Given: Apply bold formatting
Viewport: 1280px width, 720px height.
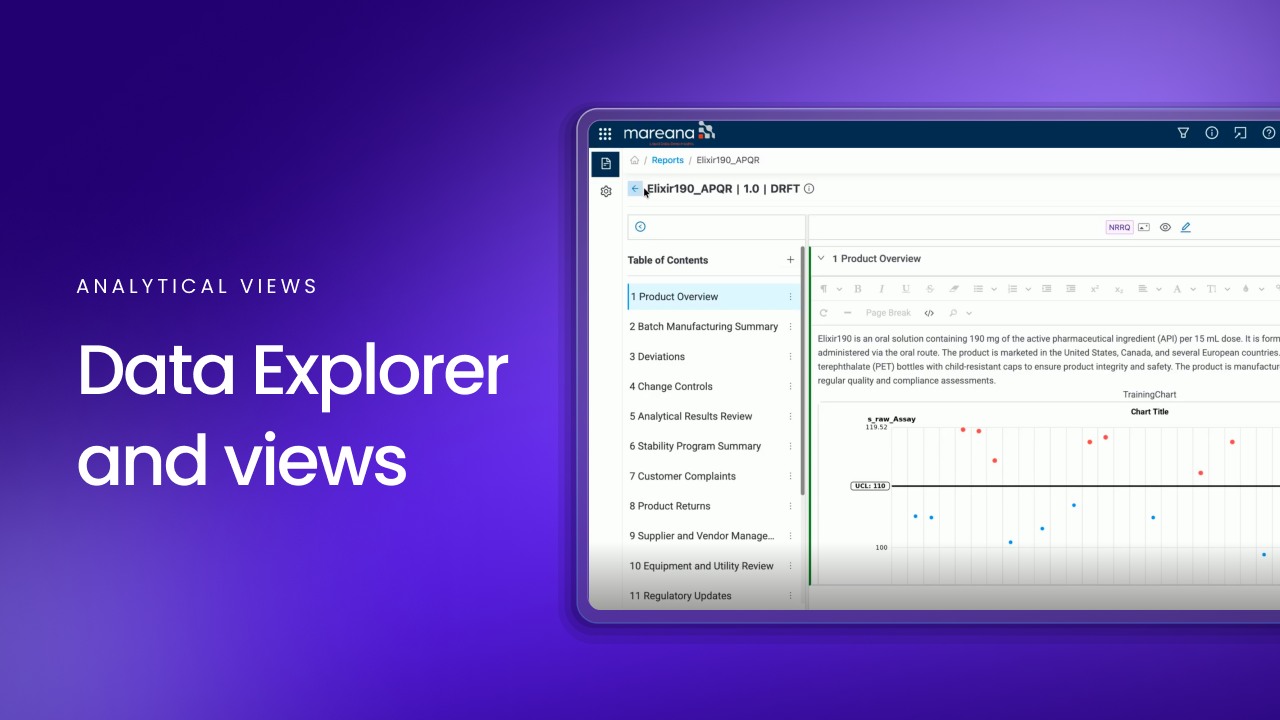Looking at the screenshot, I should coord(857,289).
